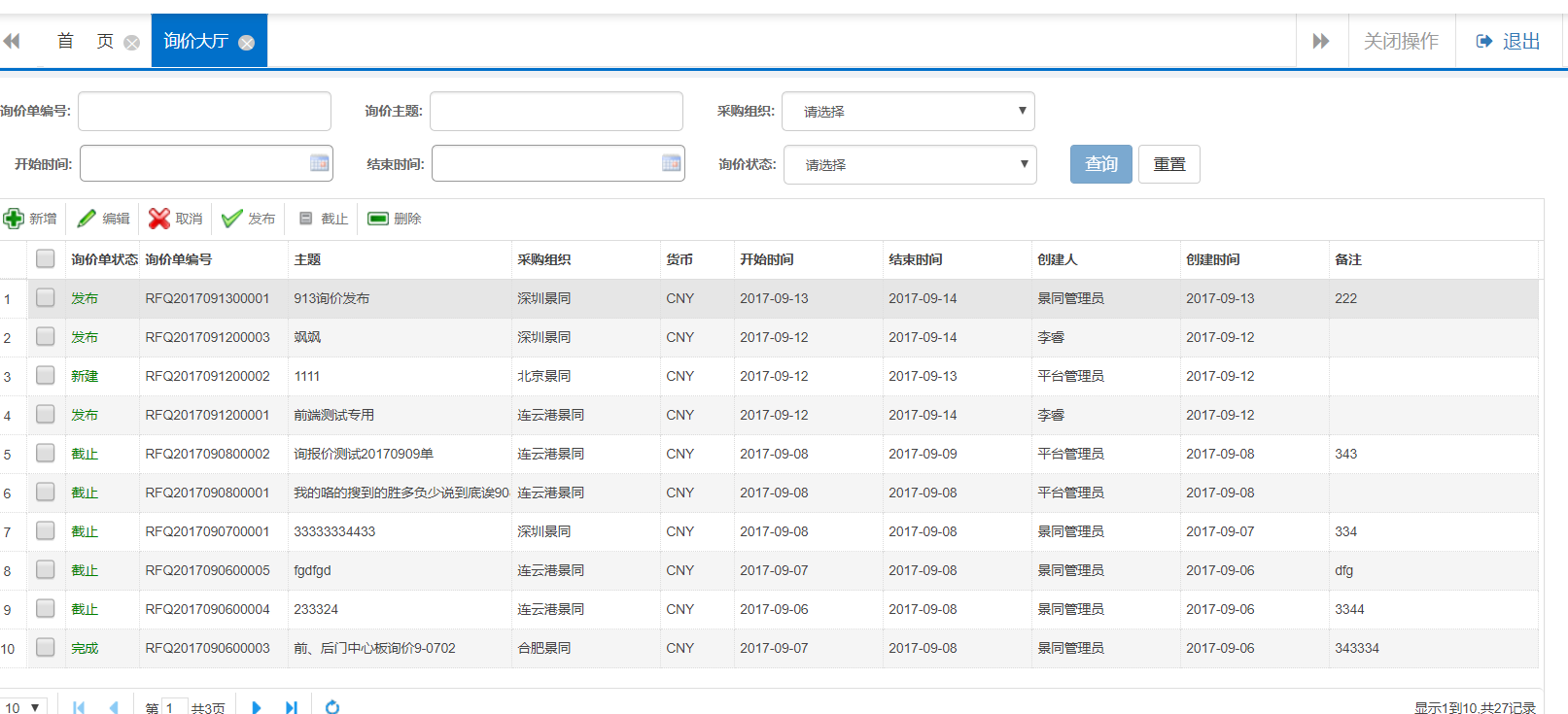The width and height of the screenshot is (1568, 714).
Task: Switch to the 首页 tab
Action: tap(85, 41)
